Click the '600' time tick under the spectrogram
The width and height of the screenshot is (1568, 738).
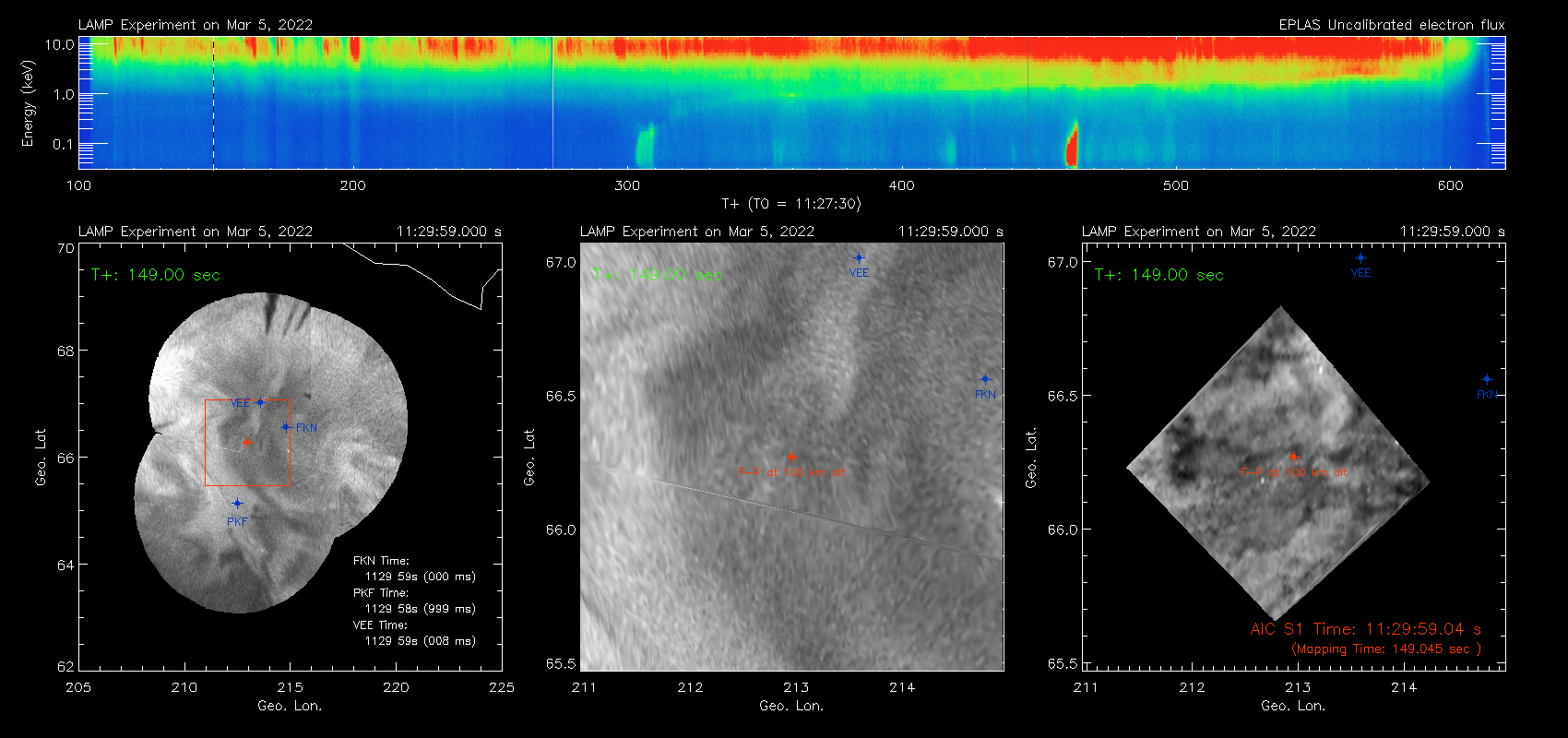1450,185
